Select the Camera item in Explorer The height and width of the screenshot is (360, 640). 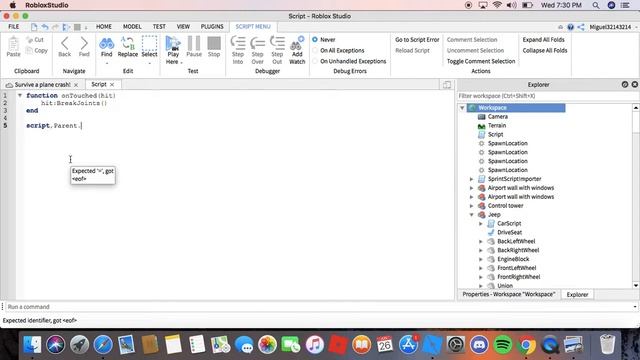pyautogui.click(x=498, y=117)
